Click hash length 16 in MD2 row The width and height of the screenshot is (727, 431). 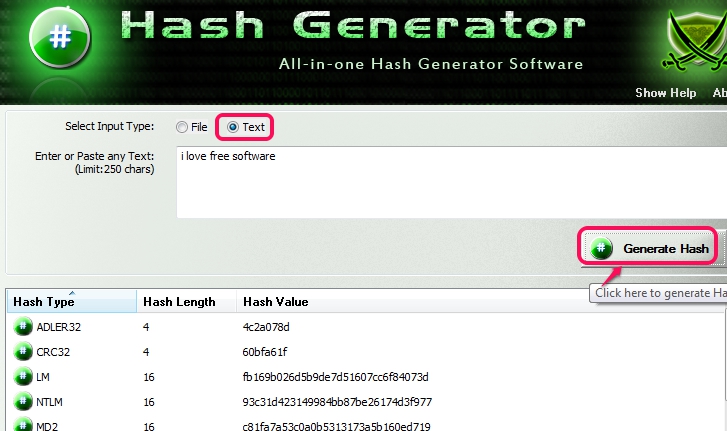148,426
